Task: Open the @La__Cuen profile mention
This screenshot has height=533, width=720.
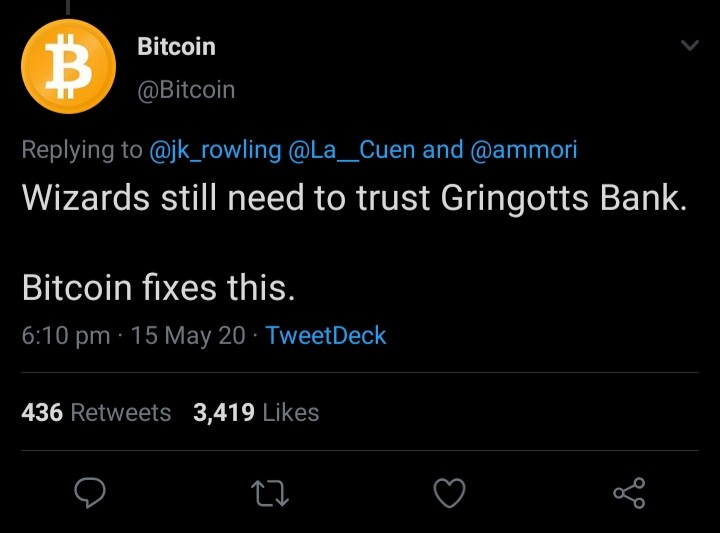Action: [352, 150]
